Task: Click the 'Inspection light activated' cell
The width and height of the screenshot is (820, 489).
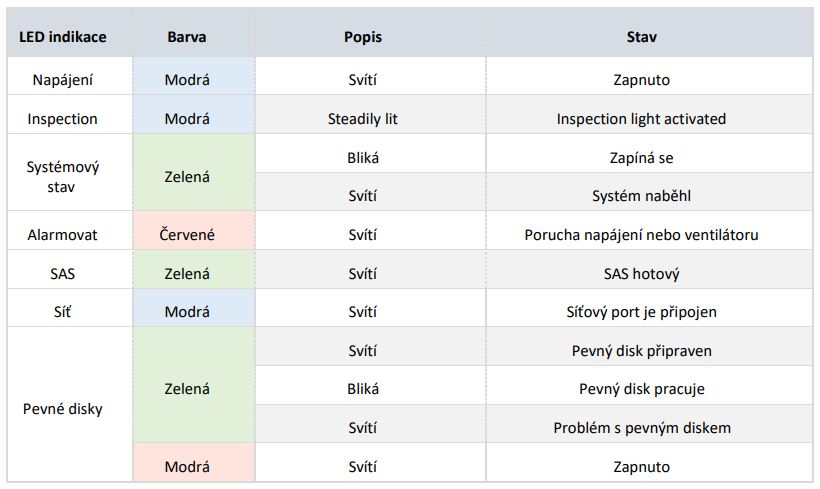Action: pyautogui.click(x=641, y=118)
